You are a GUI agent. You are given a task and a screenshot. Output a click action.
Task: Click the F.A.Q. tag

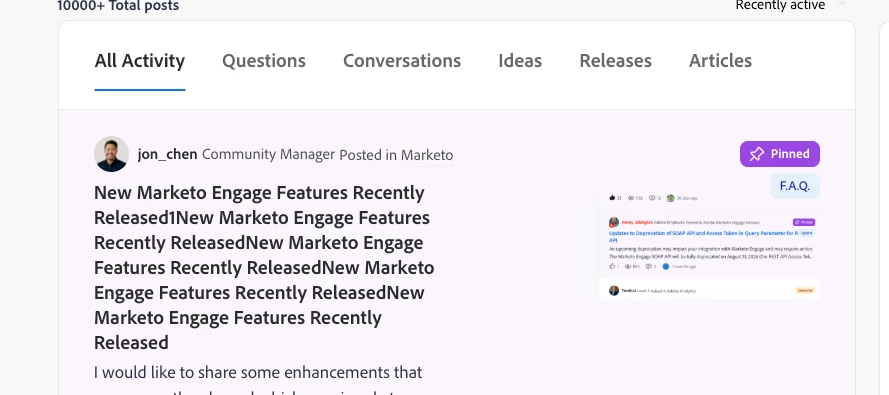(x=794, y=186)
